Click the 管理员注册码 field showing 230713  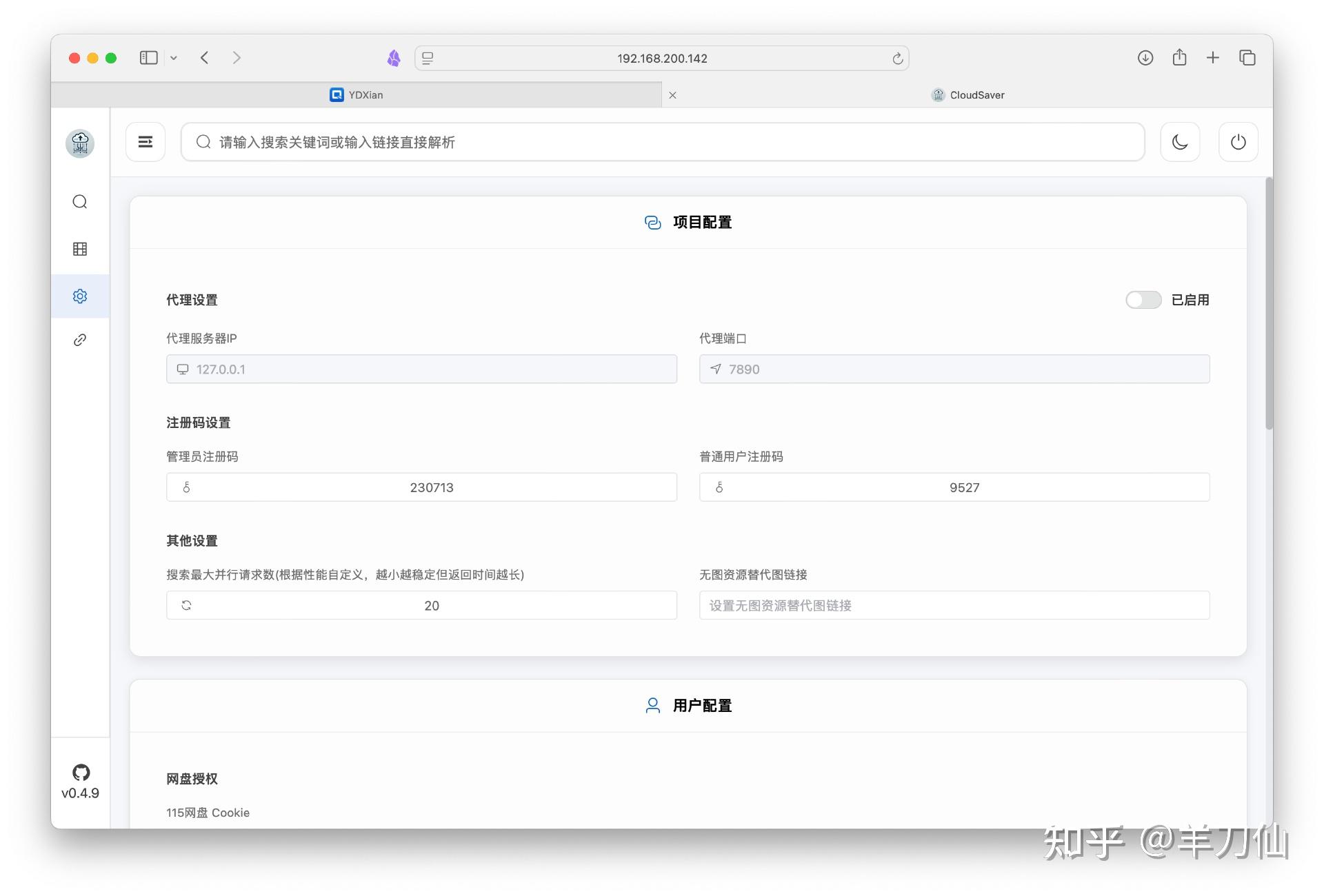coord(421,487)
